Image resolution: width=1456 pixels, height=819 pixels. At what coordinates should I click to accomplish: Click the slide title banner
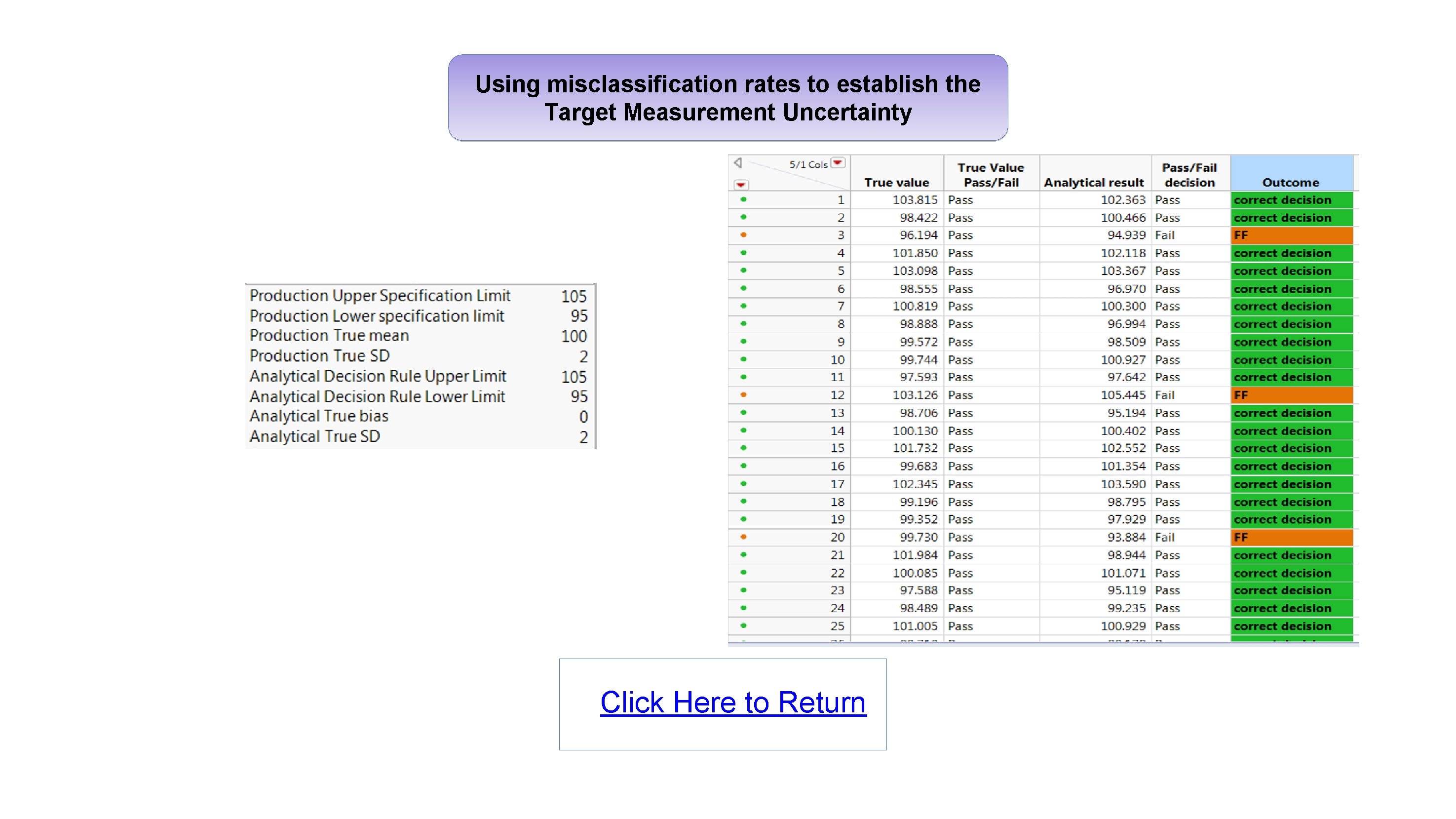tap(728, 98)
